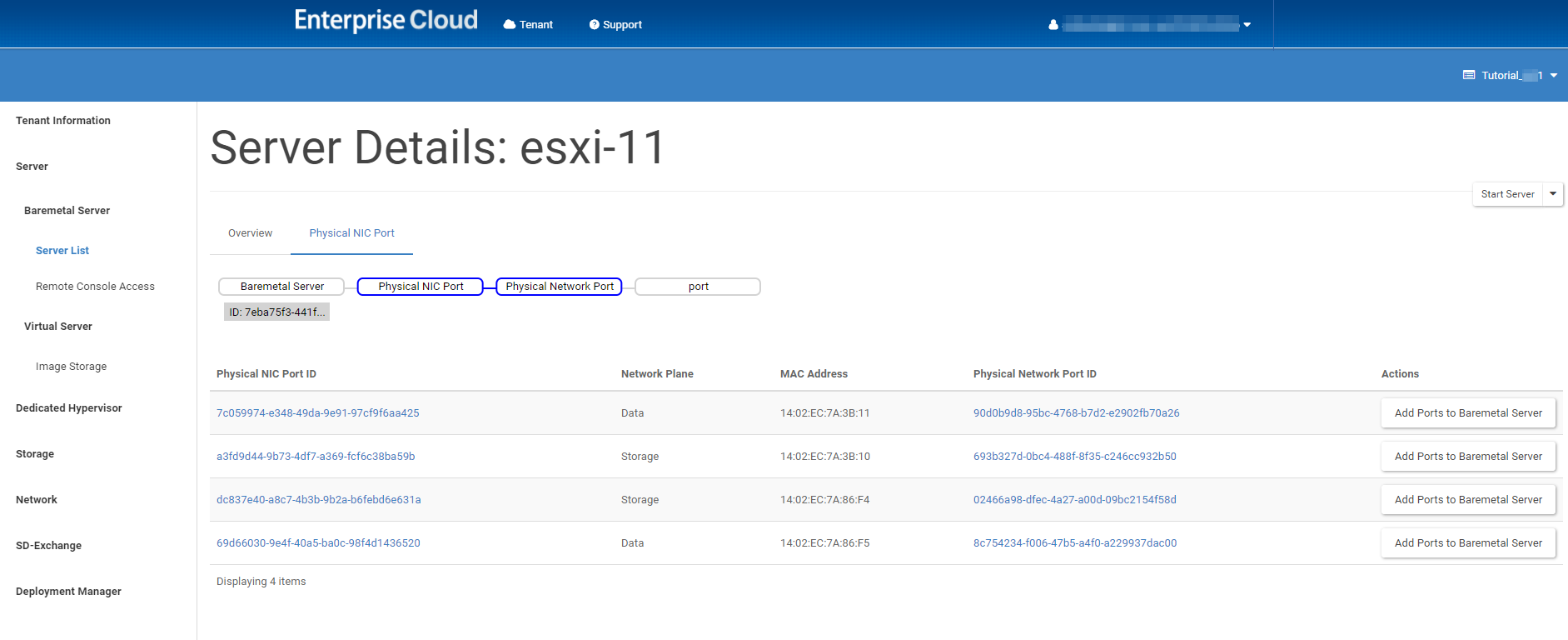Screen dimensions: 1568x640
Task: Expand the Tutorial tenant selector caret
Action: click(1554, 76)
